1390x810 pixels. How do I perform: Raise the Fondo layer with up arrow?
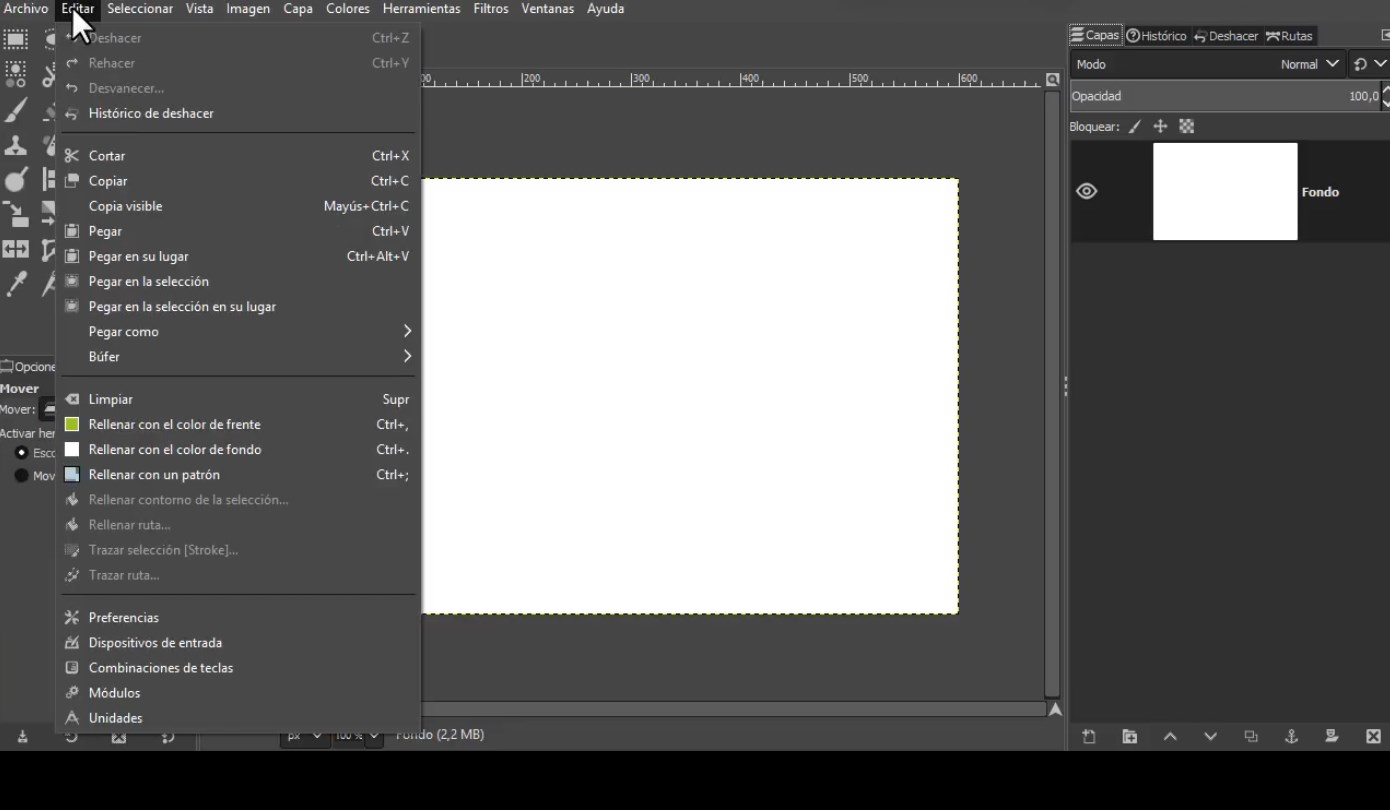tap(1170, 736)
